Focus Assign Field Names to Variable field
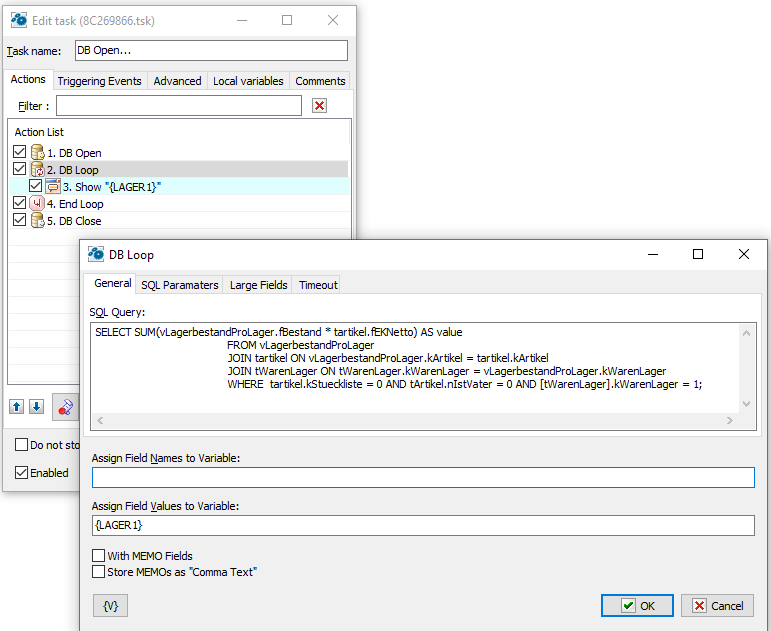This screenshot has height=631, width=771. 423,477
